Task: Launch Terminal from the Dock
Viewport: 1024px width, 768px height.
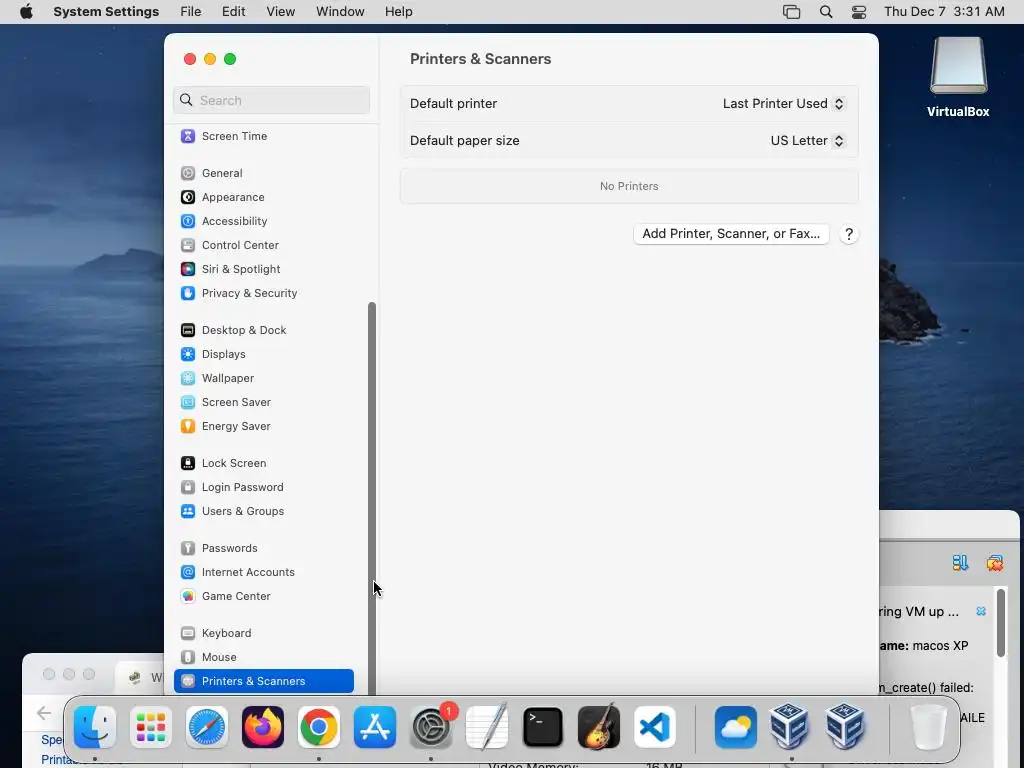Action: click(x=543, y=727)
